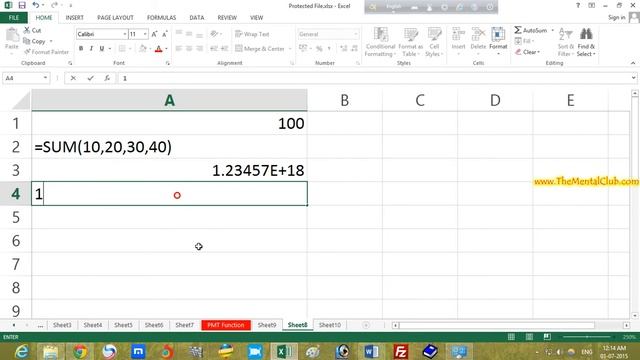Copy the selection
Viewport: 640px width, 360px height.
34,41
